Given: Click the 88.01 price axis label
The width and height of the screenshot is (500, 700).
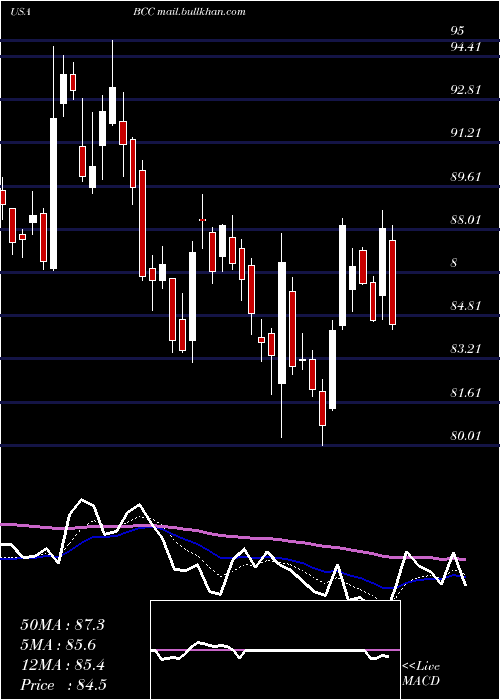Looking at the screenshot, I should pos(466,219).
